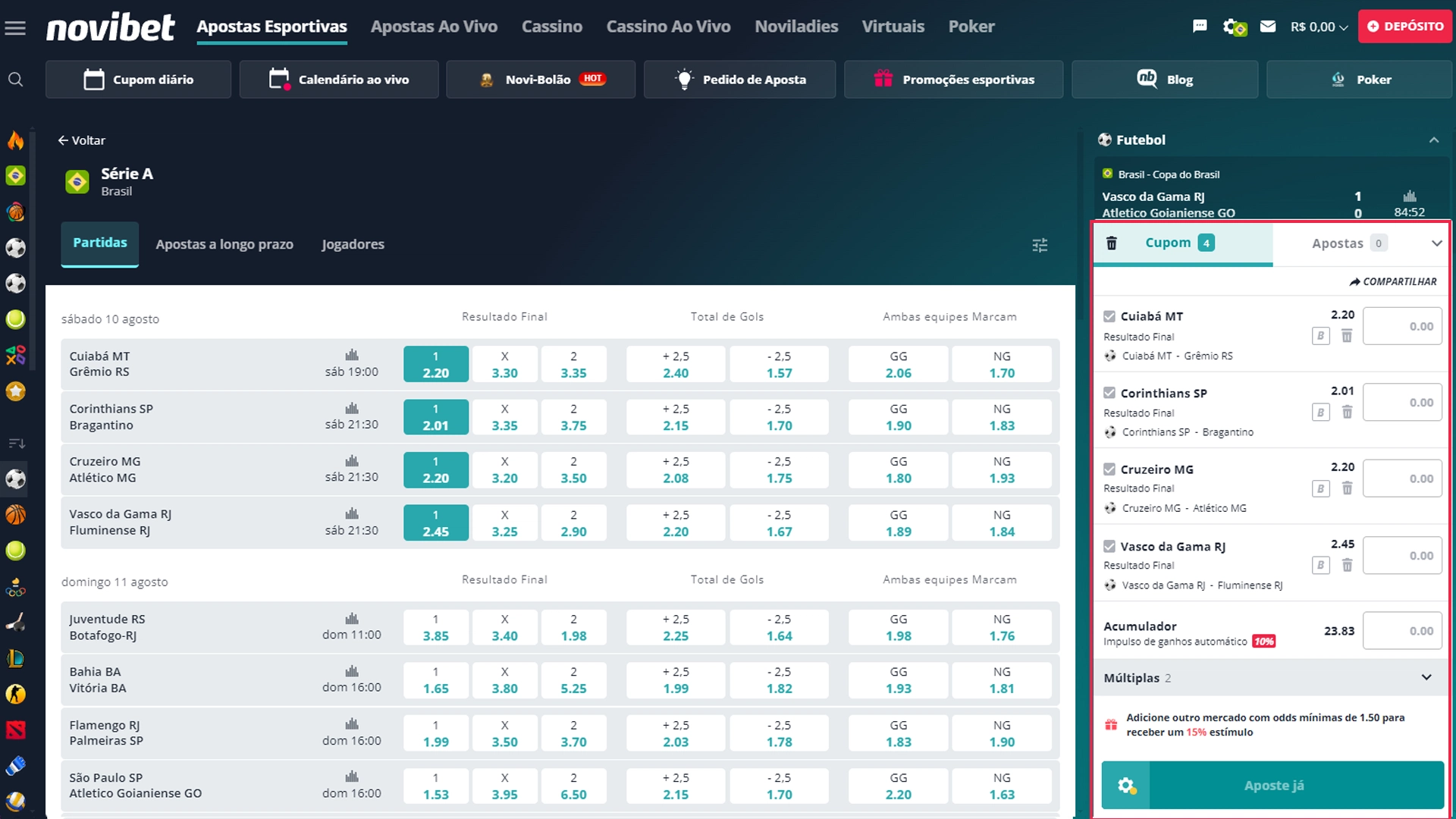
Task: Select Flamengo RJ over 2,5 at 2.03
Action: click(676, 733)
